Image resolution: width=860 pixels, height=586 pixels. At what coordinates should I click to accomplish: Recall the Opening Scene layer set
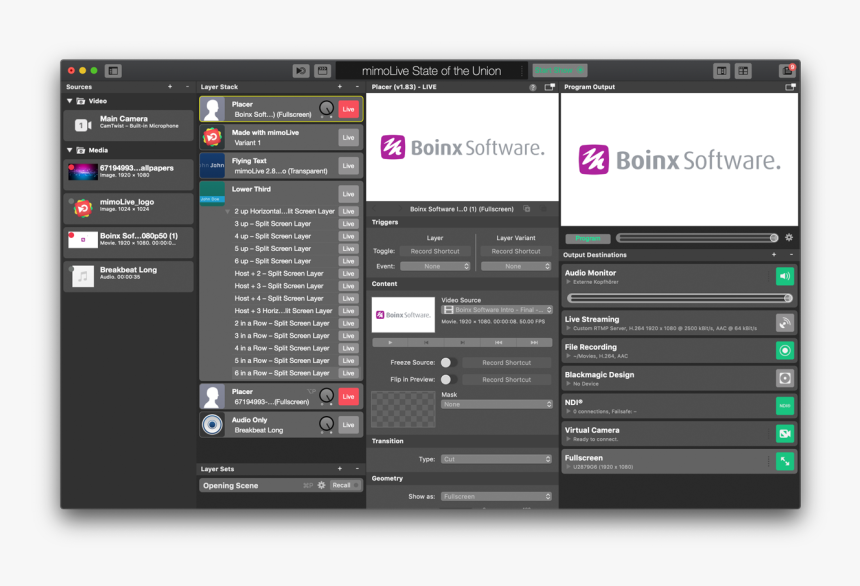[x=345, y=486]
